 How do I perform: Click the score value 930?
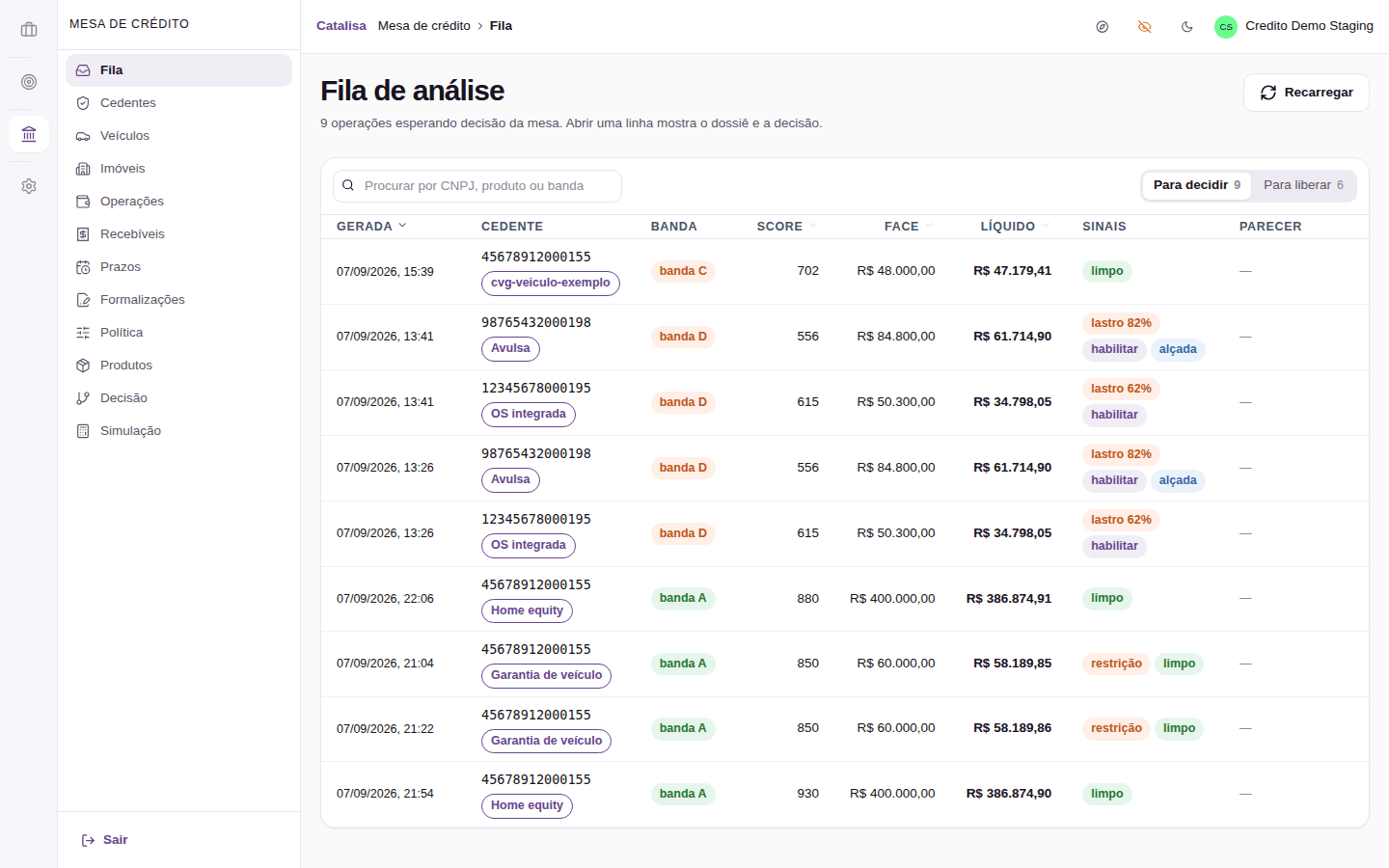(808, 794)
